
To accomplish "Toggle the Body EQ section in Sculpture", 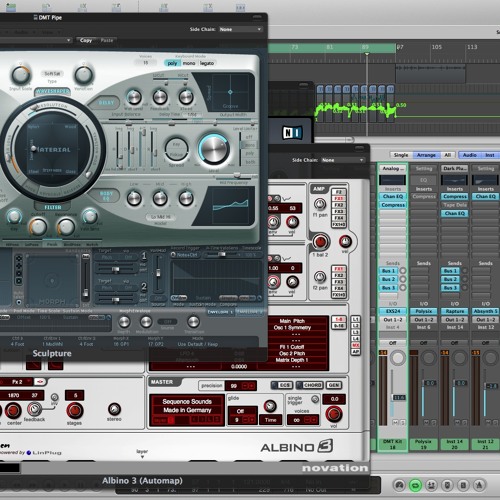I will click(106, 196).
